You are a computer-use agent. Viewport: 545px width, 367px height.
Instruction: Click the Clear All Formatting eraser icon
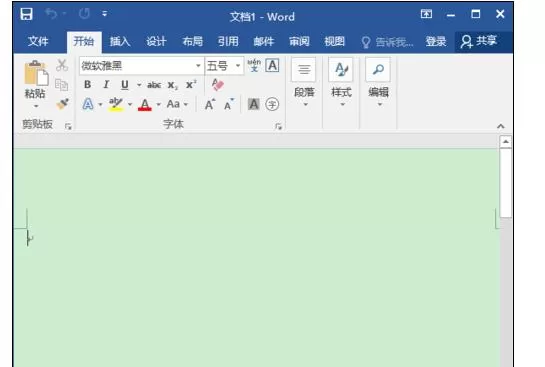point(218,84)
